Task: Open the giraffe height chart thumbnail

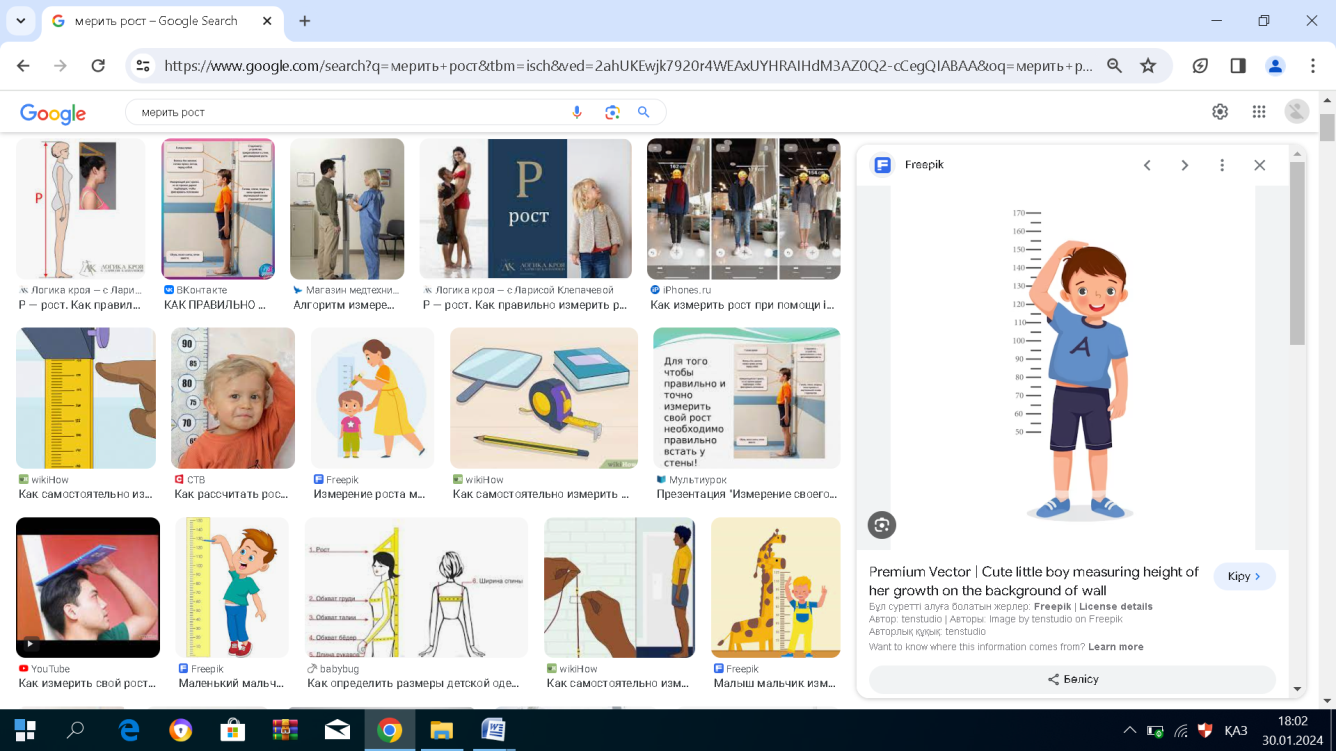Action: tap(776, 587)
